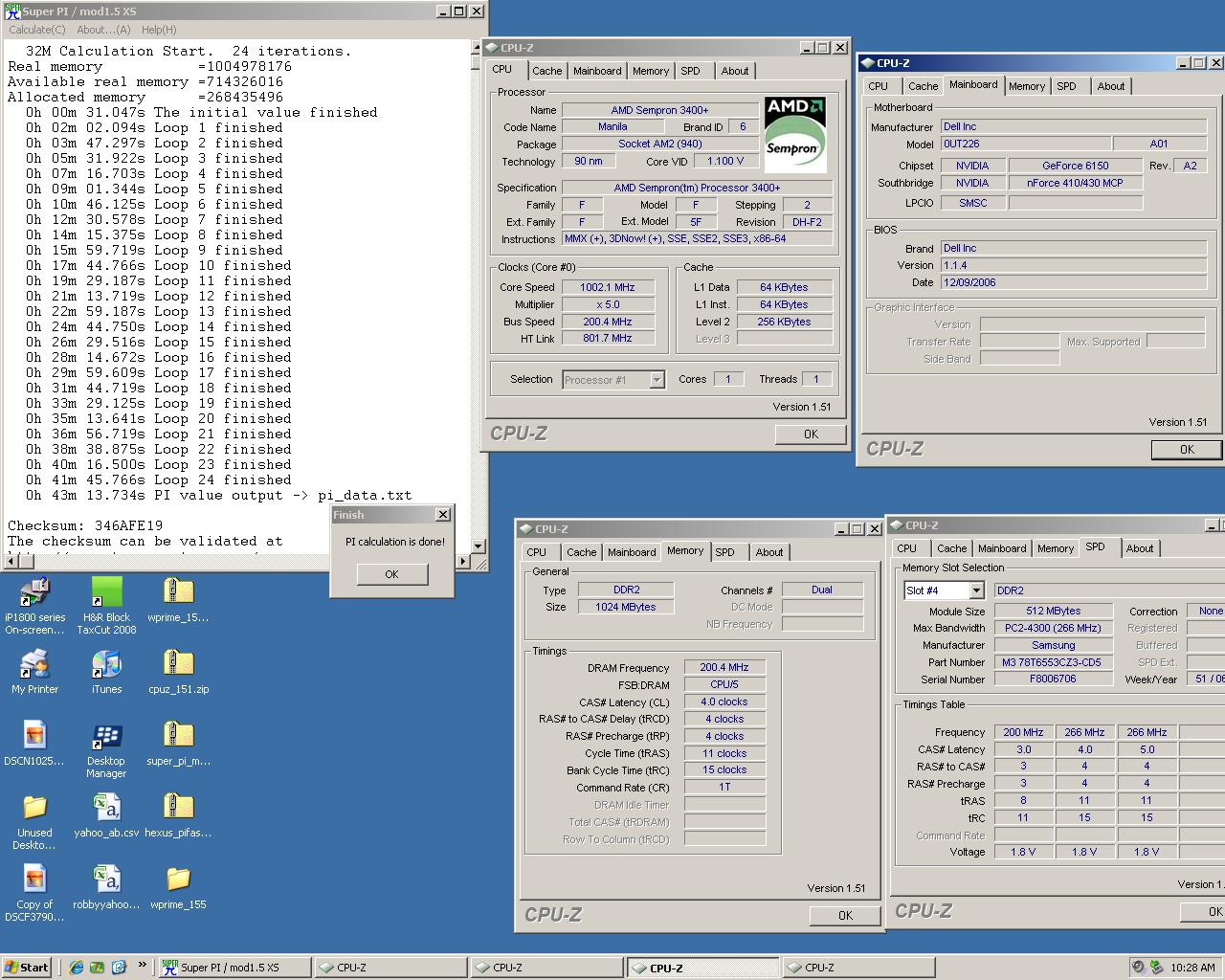
Task: Switch to Cache tab in the CPU-Z CPU window
Action: 547,71
